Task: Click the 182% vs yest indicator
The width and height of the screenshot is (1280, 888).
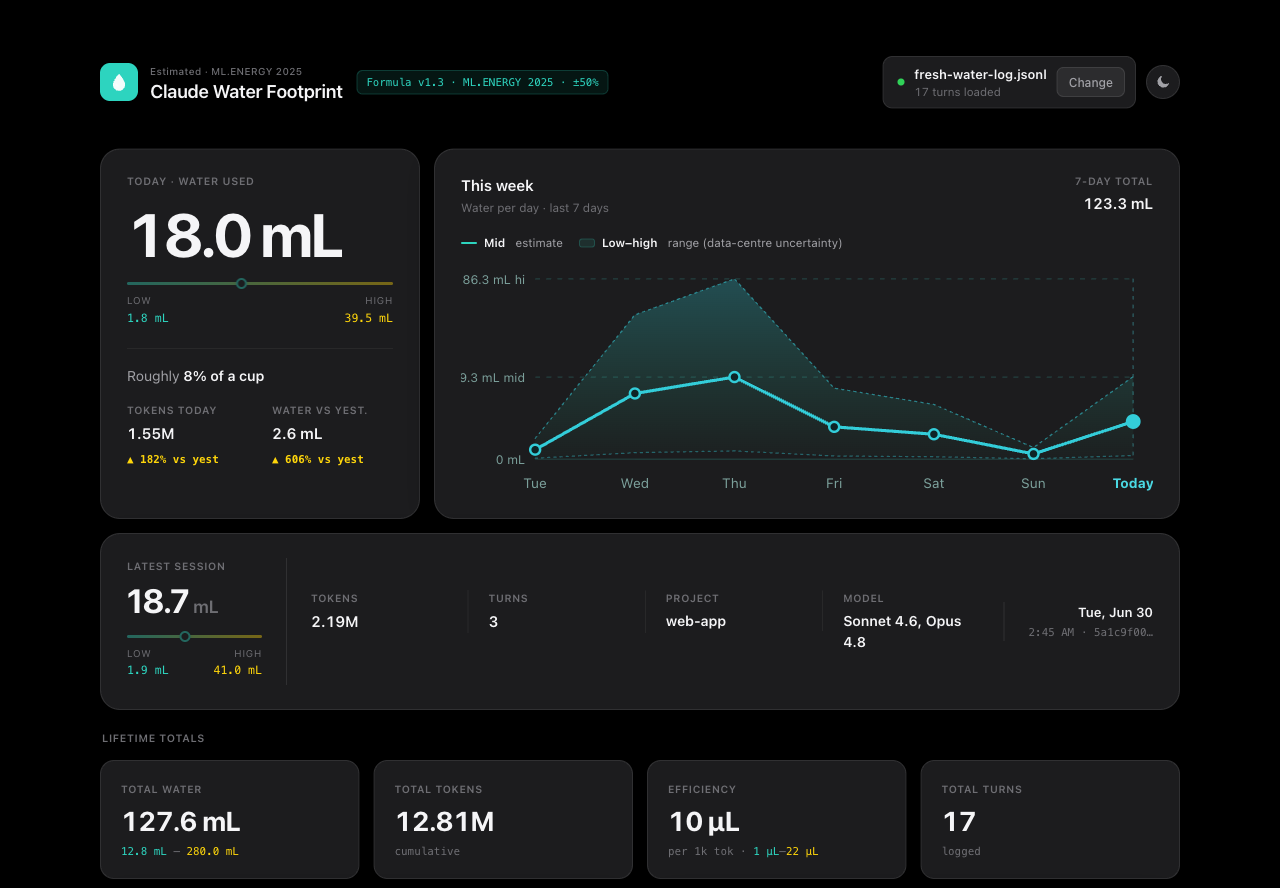Action: (x=173, y=460)
